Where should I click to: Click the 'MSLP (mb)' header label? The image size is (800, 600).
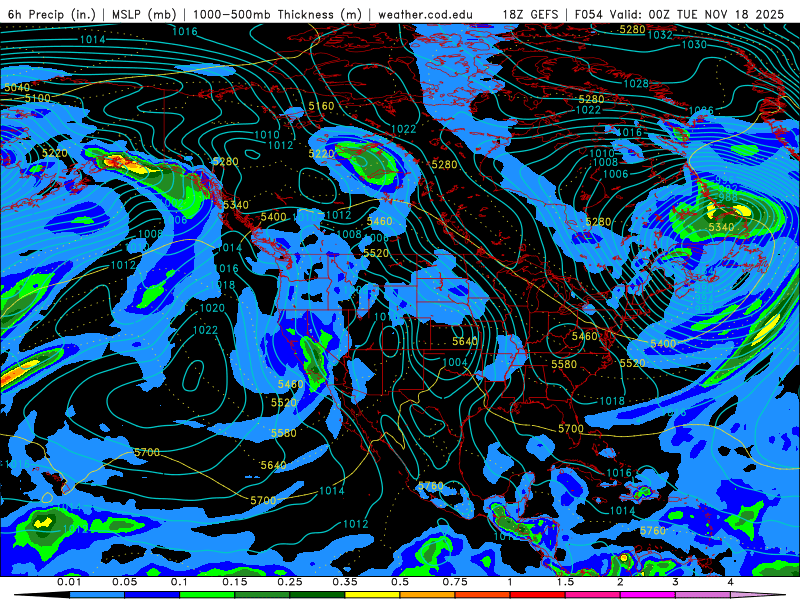144,14
